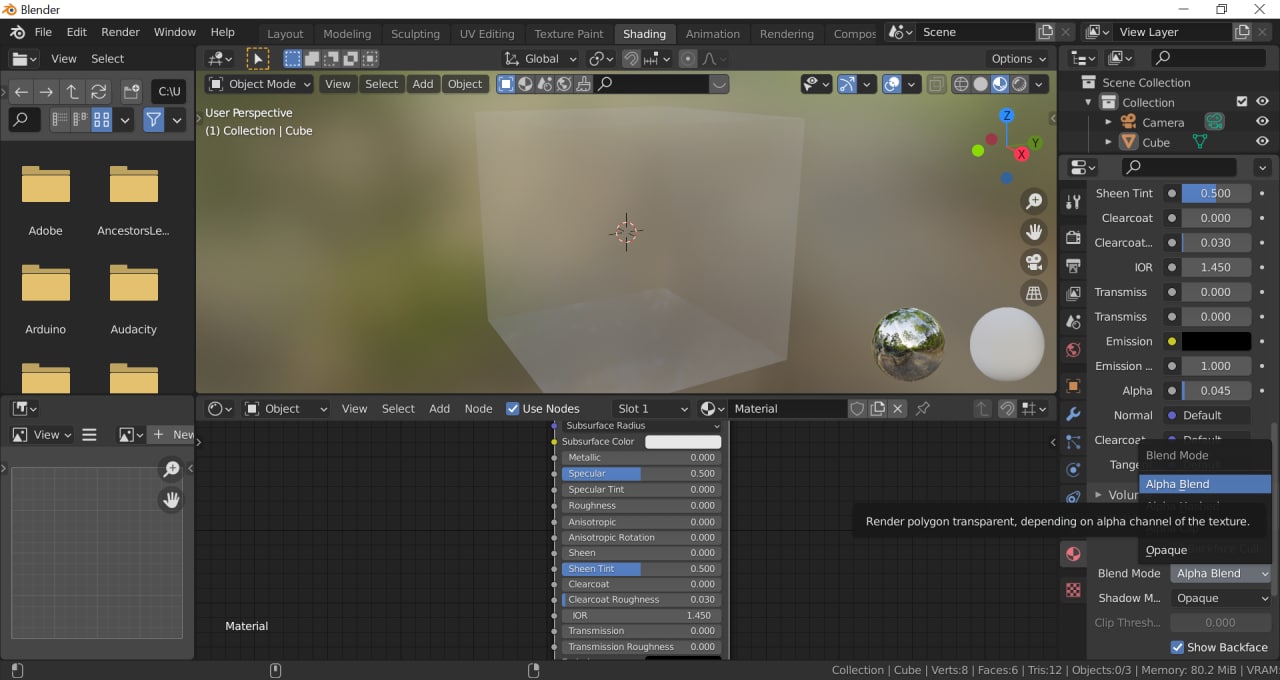Toggle camera view gizmo in viewport
Viewport: 1280px width, 680px height.
point(1034,262)
